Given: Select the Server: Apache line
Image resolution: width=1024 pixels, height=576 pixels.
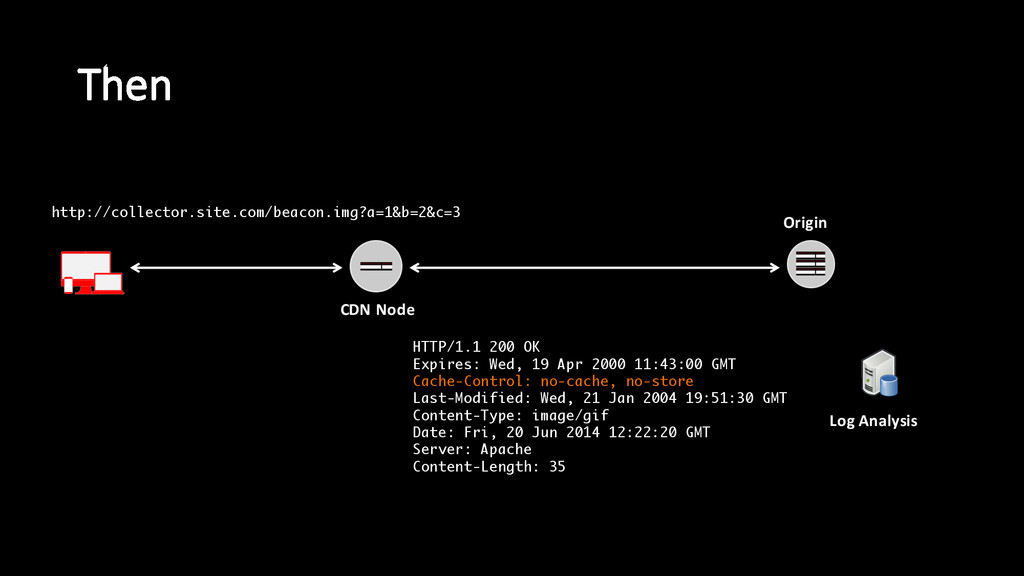Looking at the screenshot, I should point(472,449).
